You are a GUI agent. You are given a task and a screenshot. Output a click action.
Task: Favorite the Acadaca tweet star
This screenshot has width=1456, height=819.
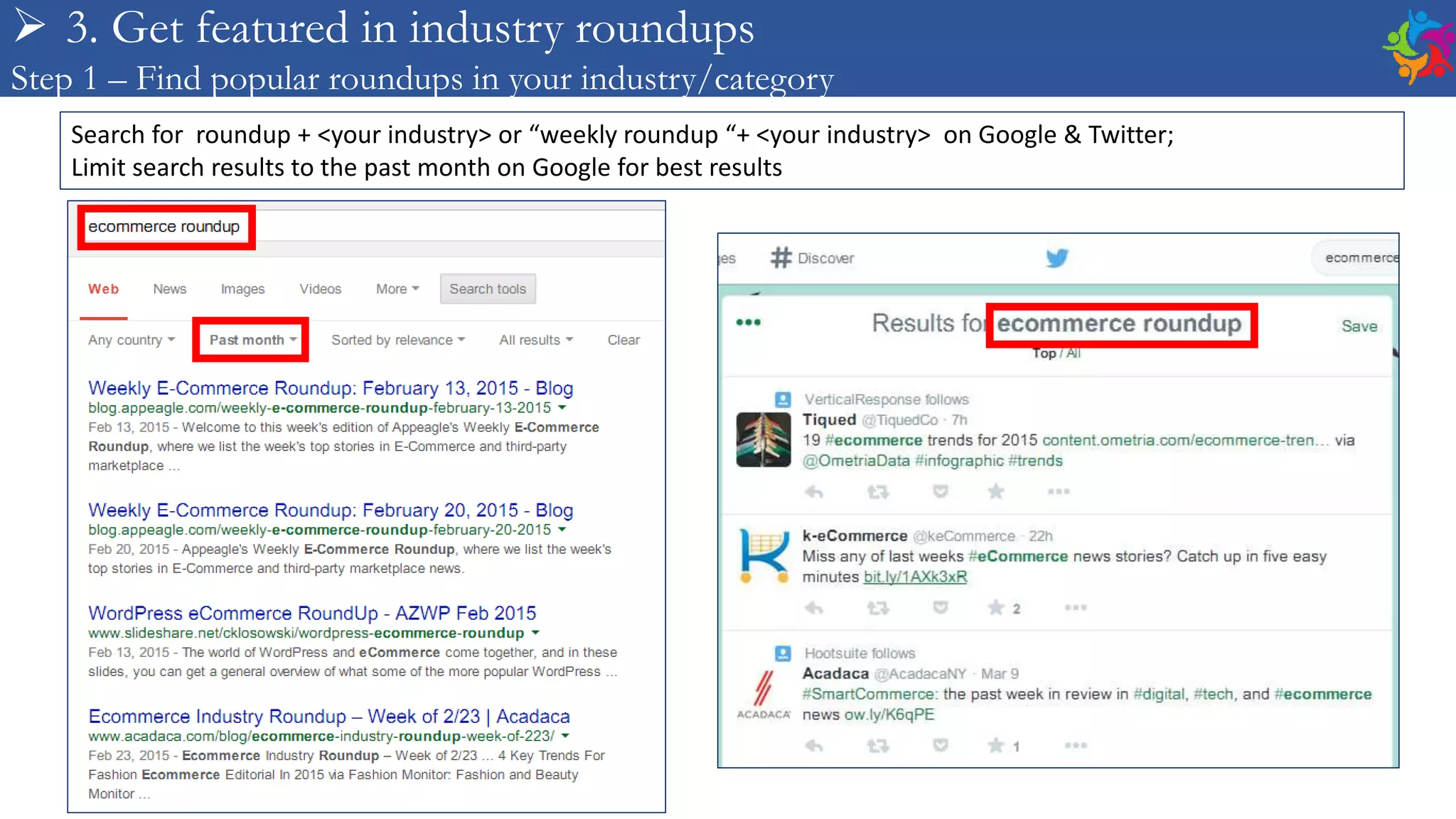996,745
